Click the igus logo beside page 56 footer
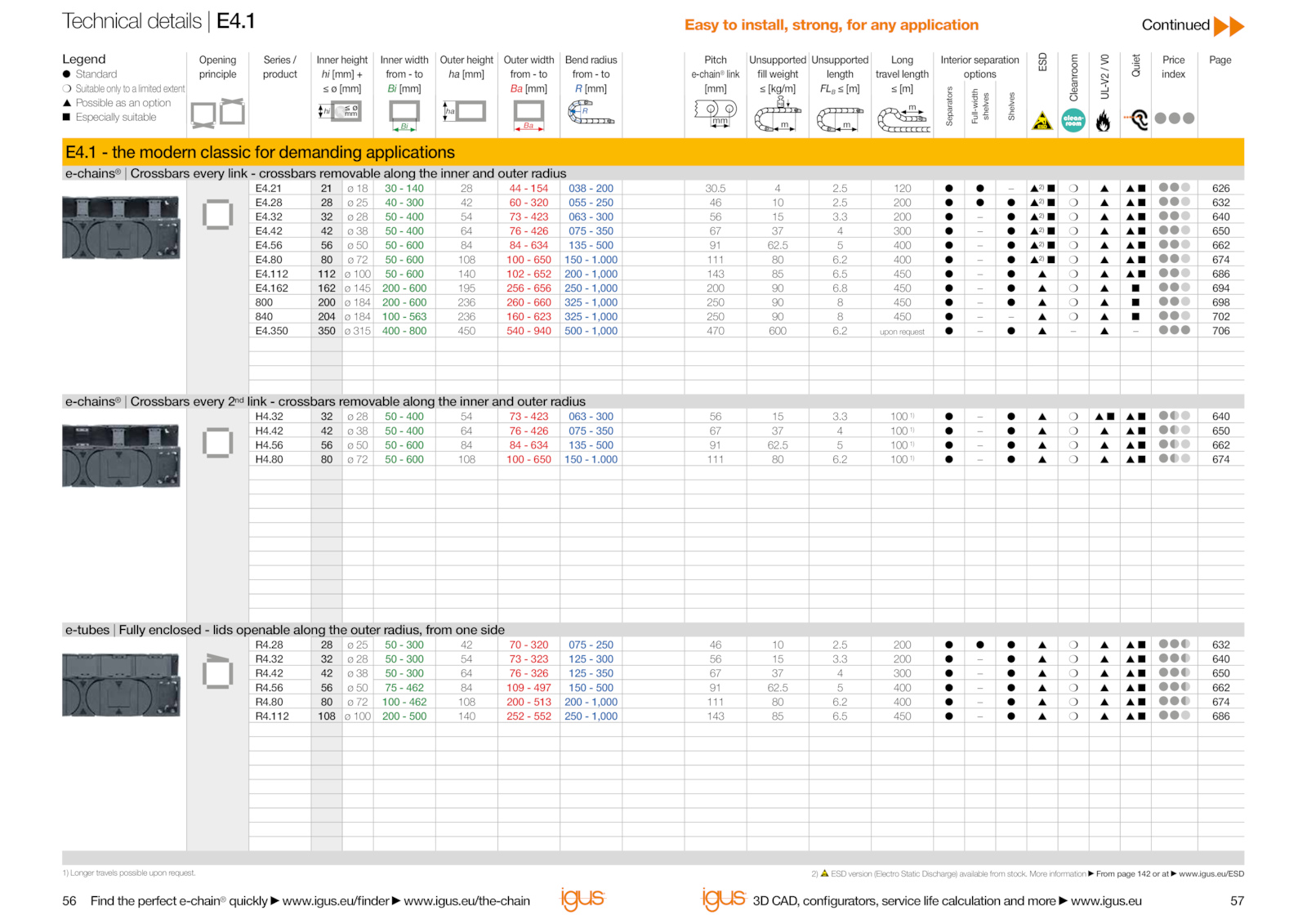 (582, 899)
